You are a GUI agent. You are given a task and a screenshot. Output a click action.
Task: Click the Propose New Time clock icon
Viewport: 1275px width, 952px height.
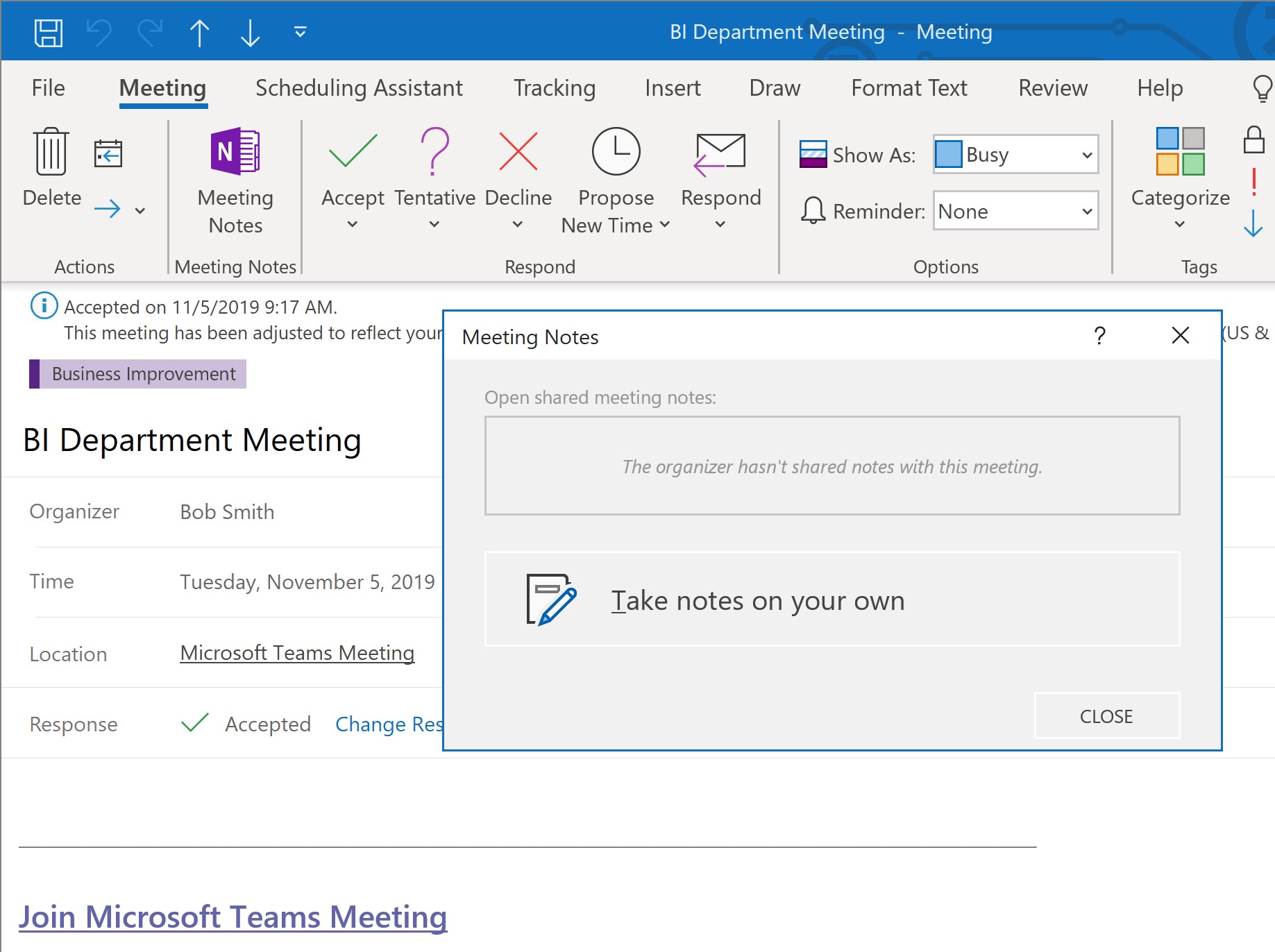tap(616, 151)
